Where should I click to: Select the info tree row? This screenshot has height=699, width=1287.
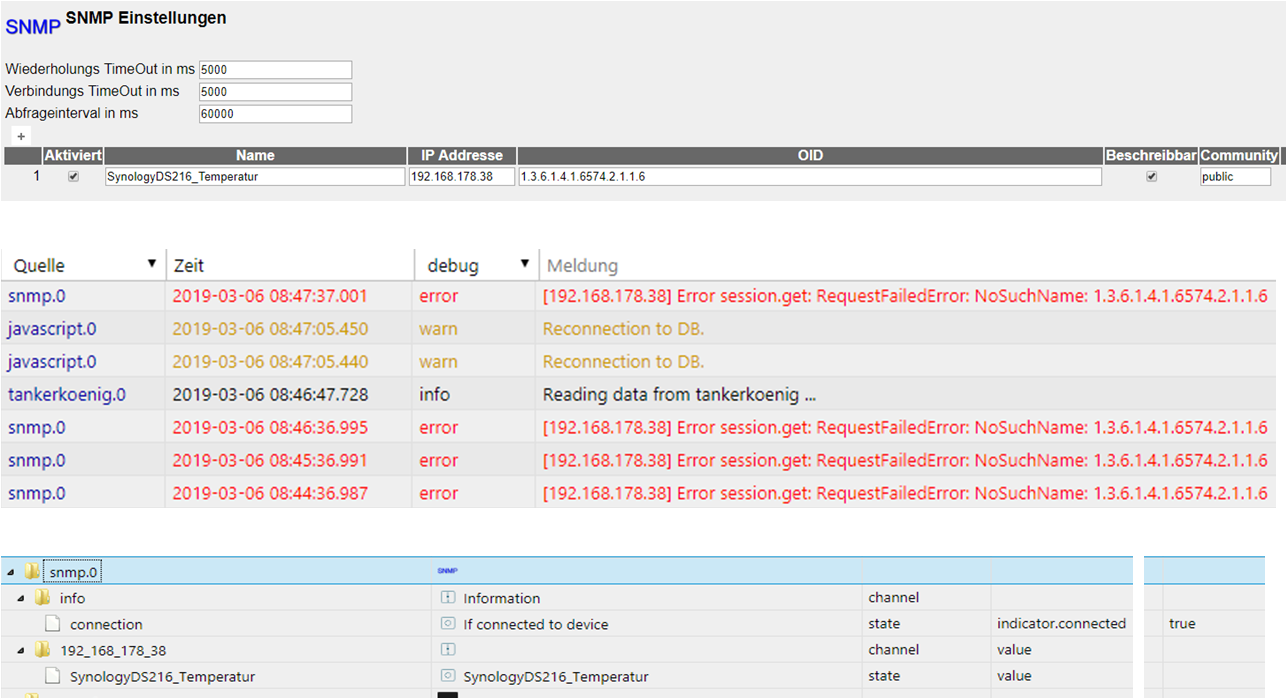point(568,598)
